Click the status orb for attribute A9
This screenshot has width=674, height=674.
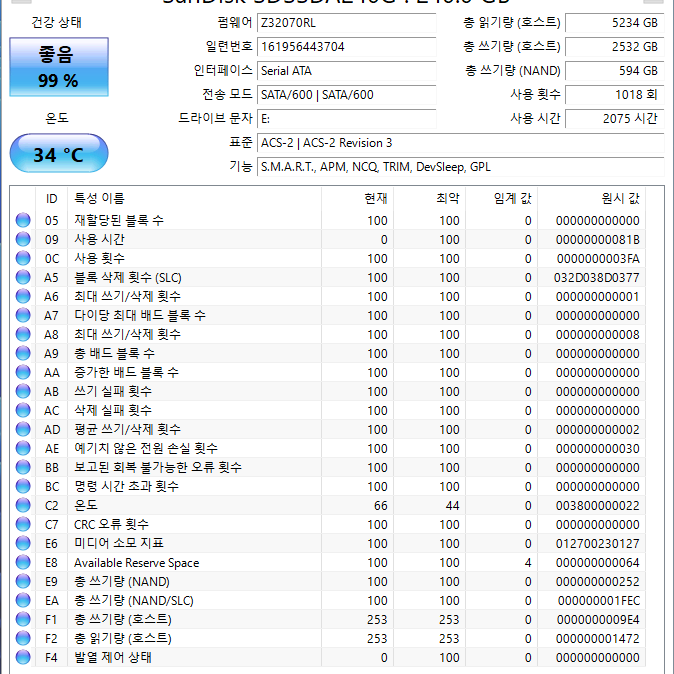(23, 353)
